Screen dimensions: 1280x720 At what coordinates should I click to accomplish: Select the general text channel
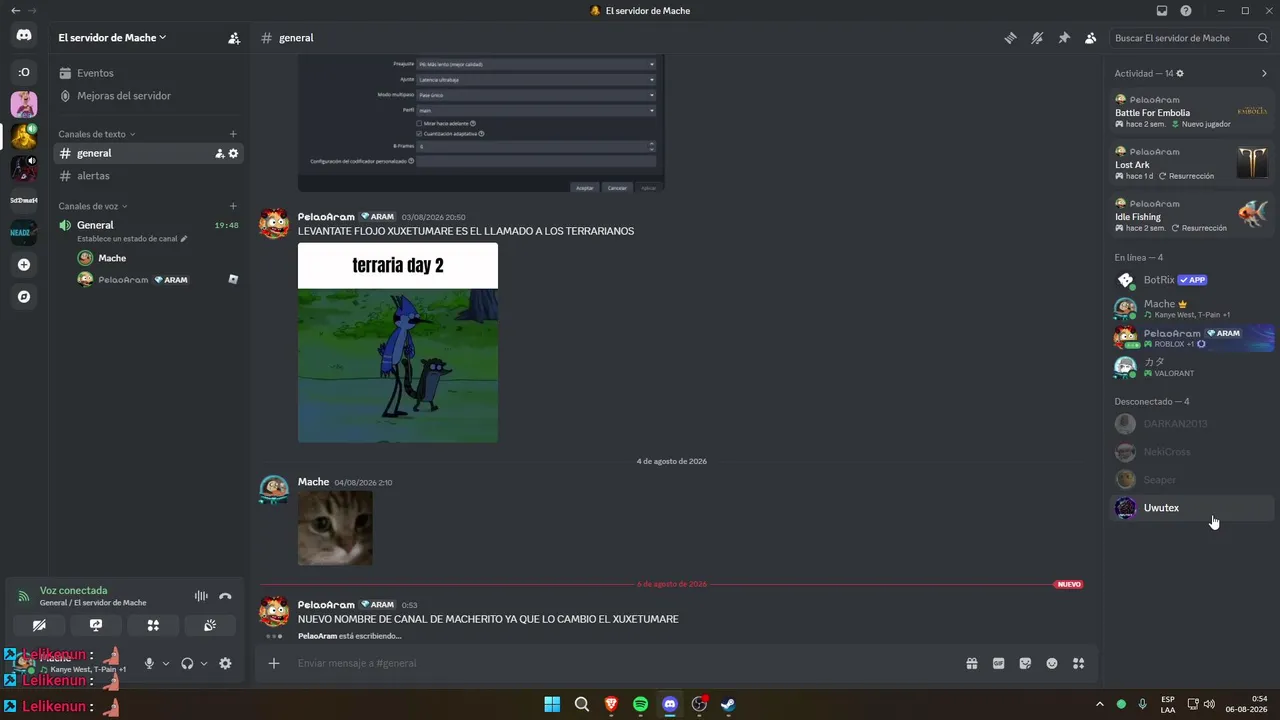point(146,153)
